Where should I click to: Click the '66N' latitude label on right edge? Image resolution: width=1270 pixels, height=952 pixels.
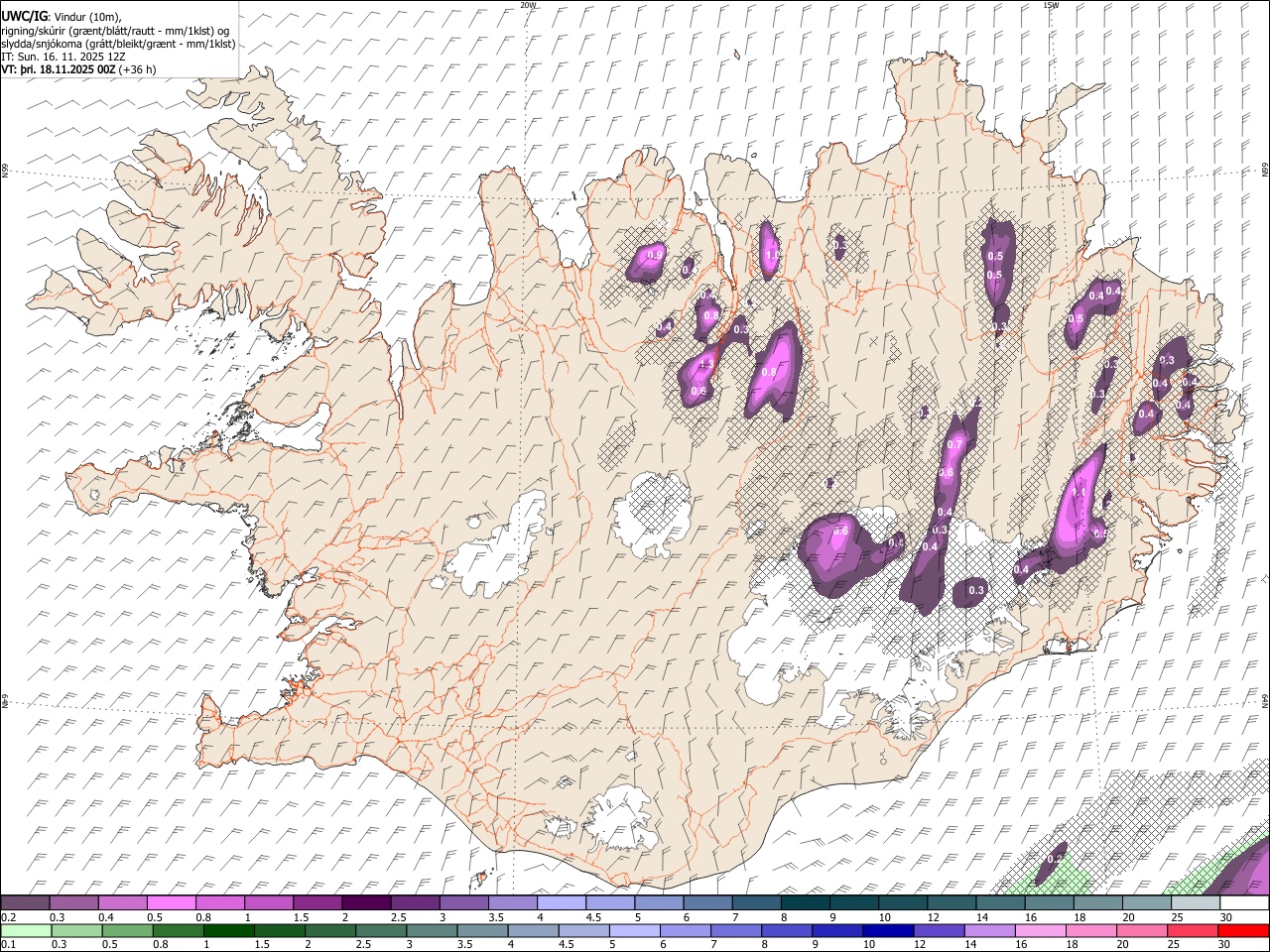pos(1265,172)
